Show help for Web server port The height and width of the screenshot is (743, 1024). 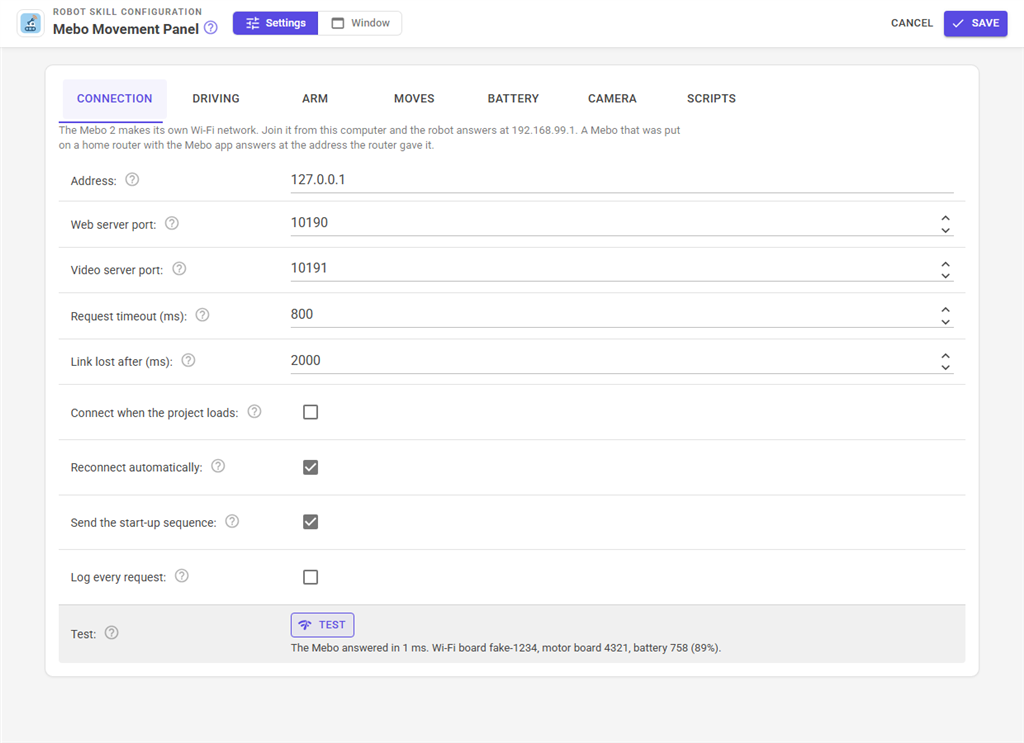coord(172,223)
